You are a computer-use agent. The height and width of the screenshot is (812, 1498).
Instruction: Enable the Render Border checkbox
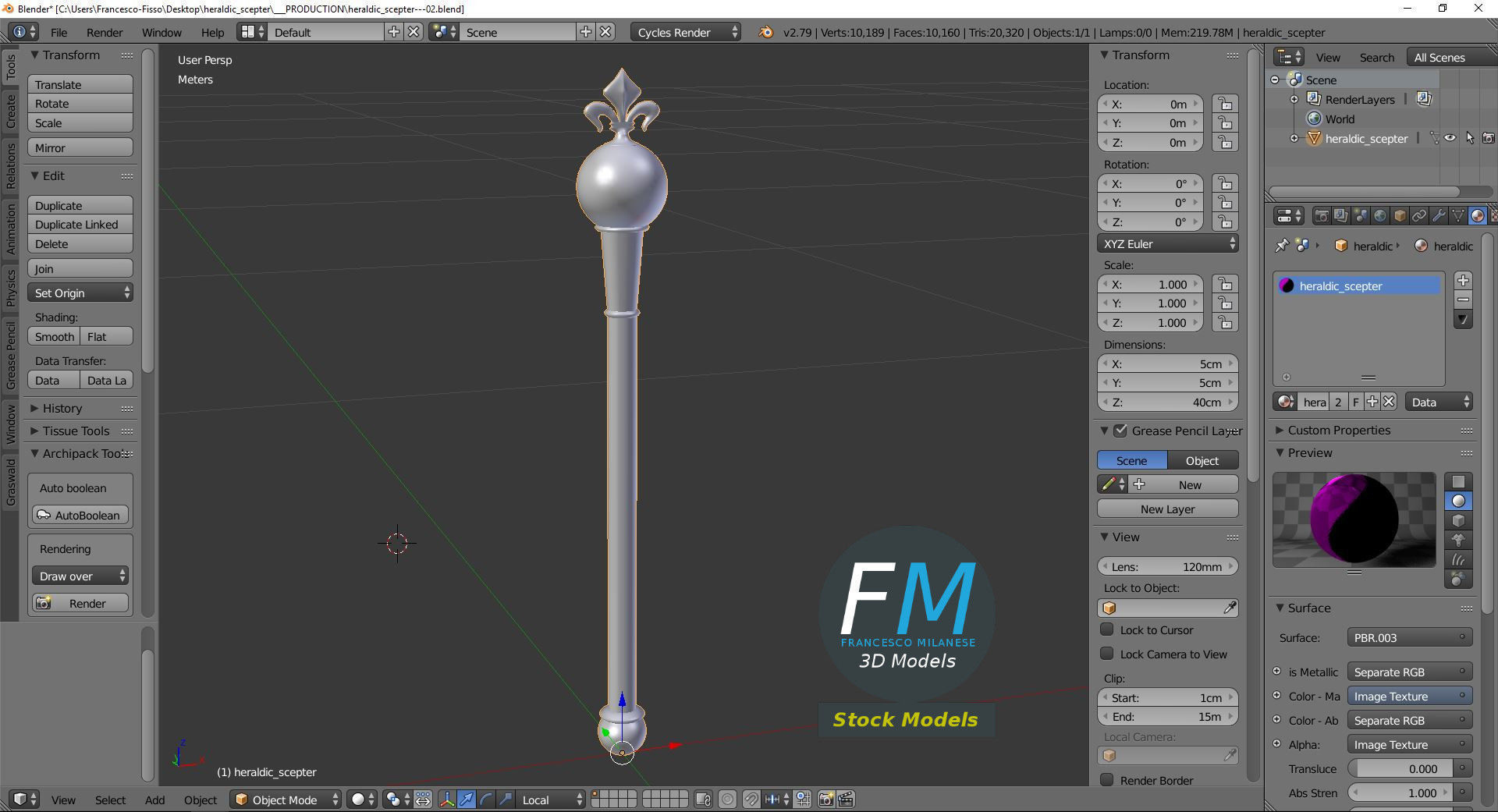(x=1106, y=780)
